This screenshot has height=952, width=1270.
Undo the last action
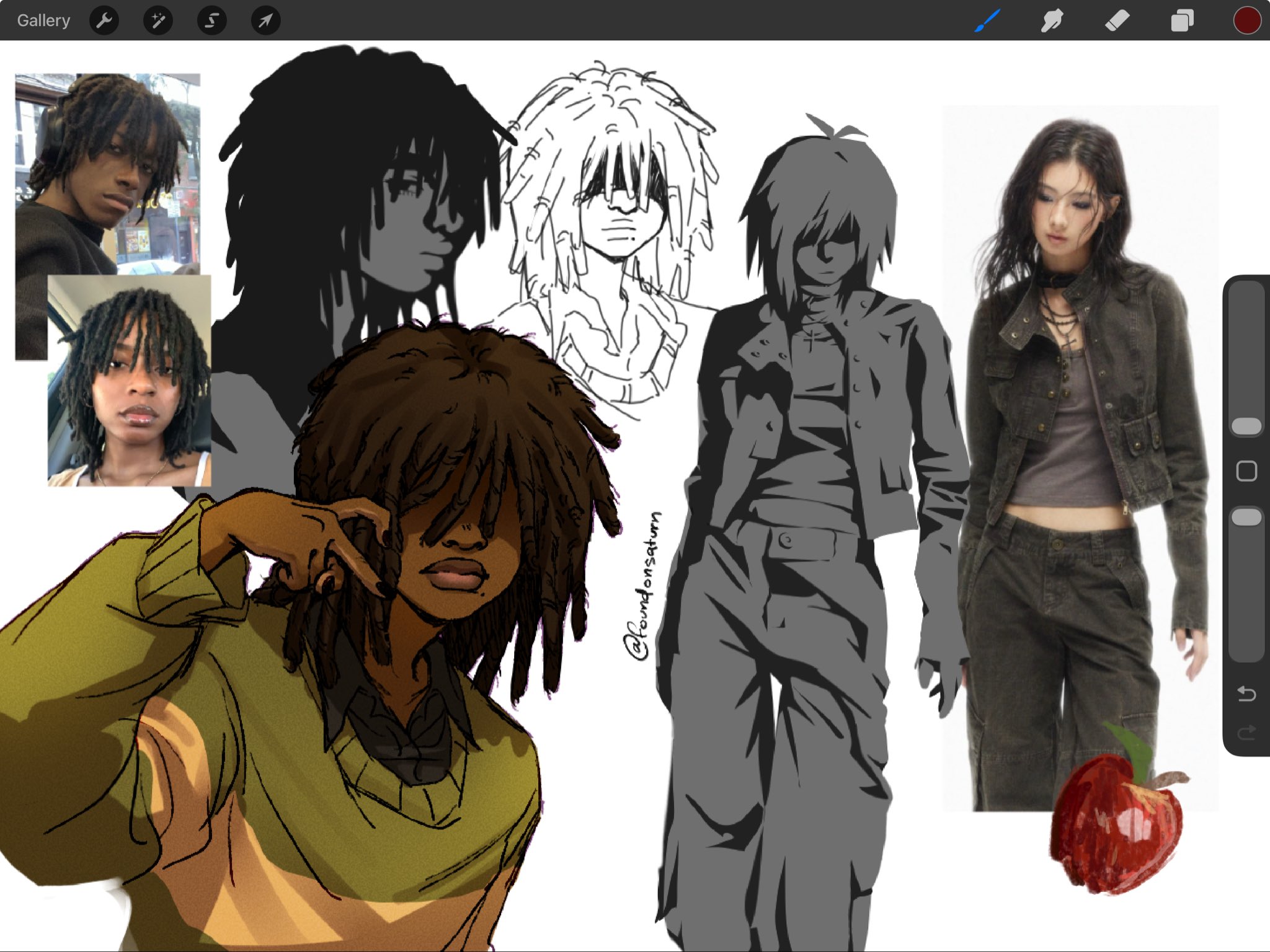click(1246, 694)
